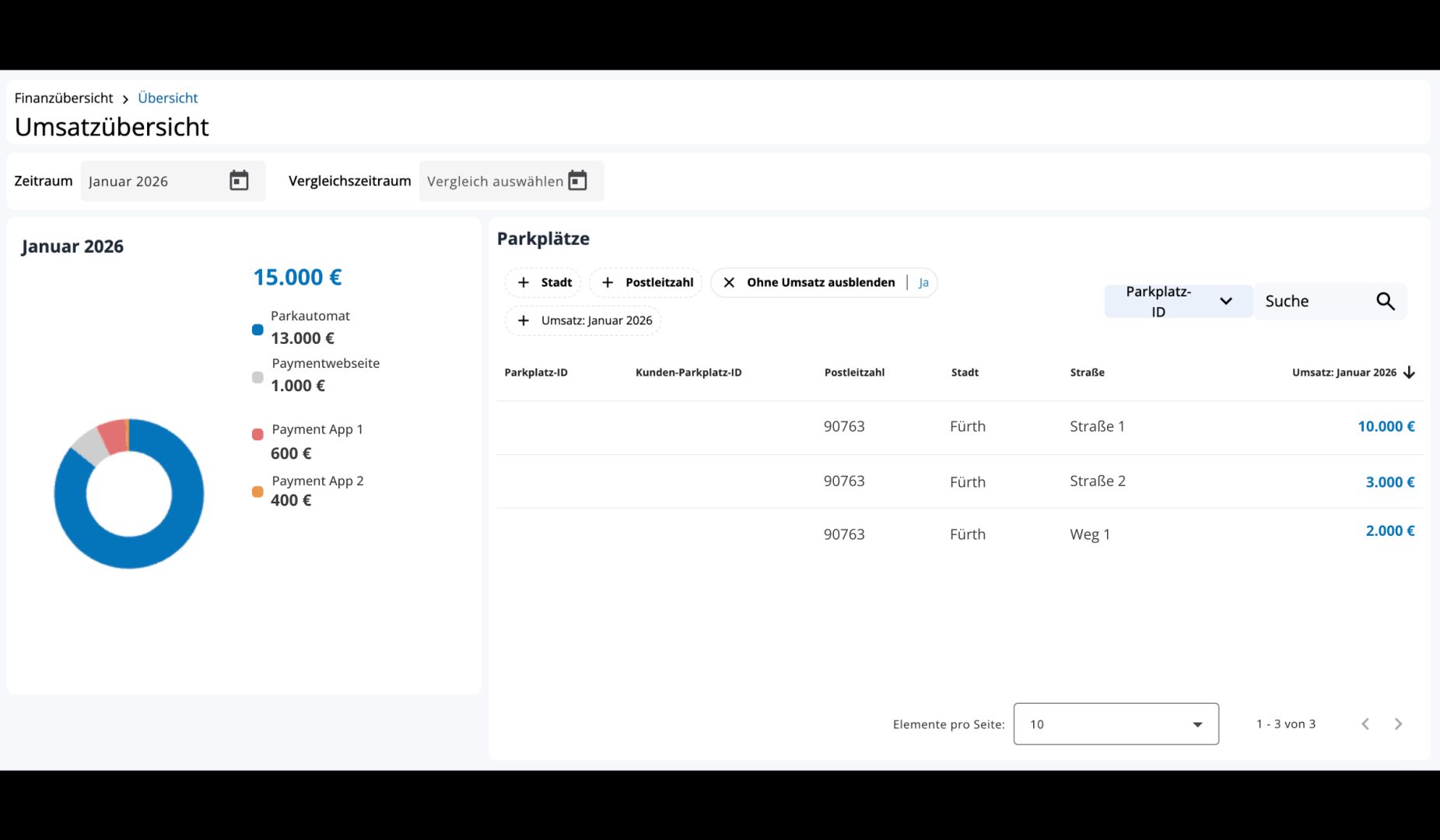Screen dimensions: 1440x840
Task: Sort by Postleitzahl column header
Action: coord(854,373)
